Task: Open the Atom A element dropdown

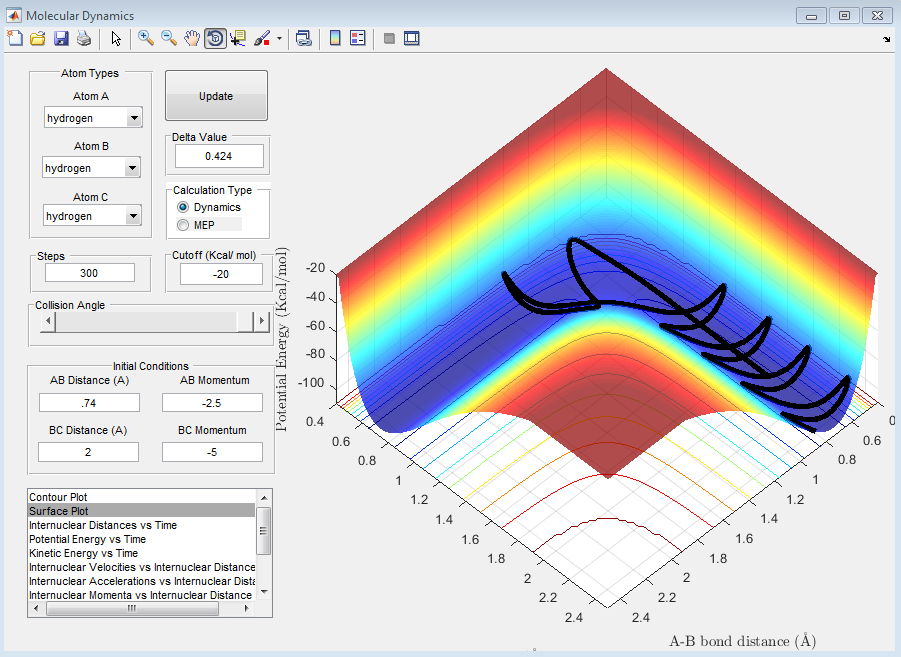Action: (x=134, y=118)
